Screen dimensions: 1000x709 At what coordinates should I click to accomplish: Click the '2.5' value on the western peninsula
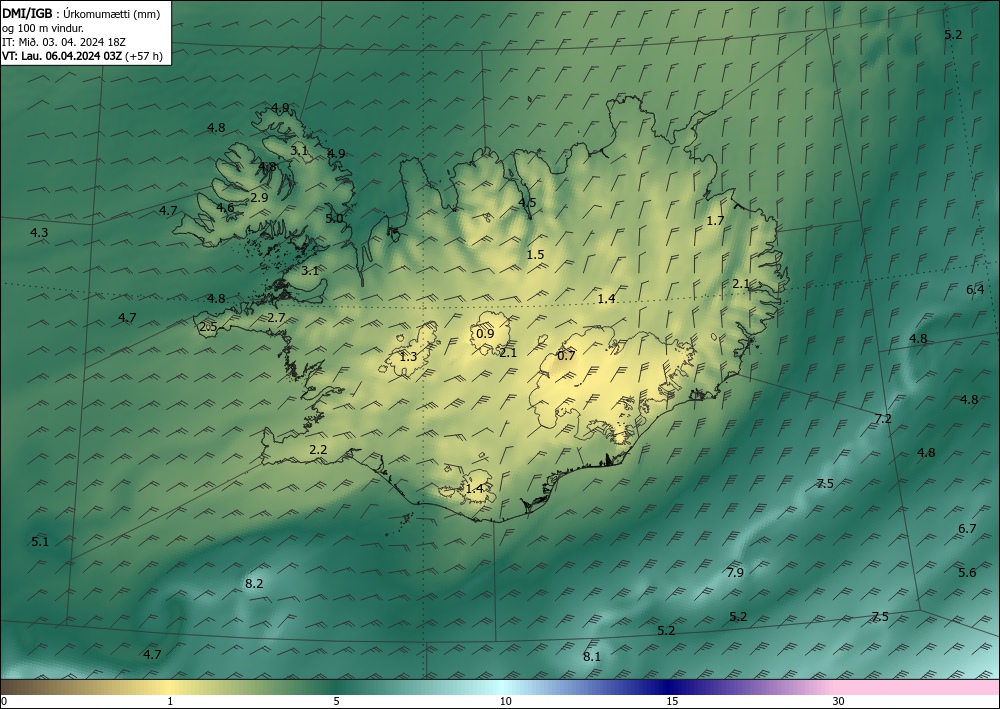209,328
